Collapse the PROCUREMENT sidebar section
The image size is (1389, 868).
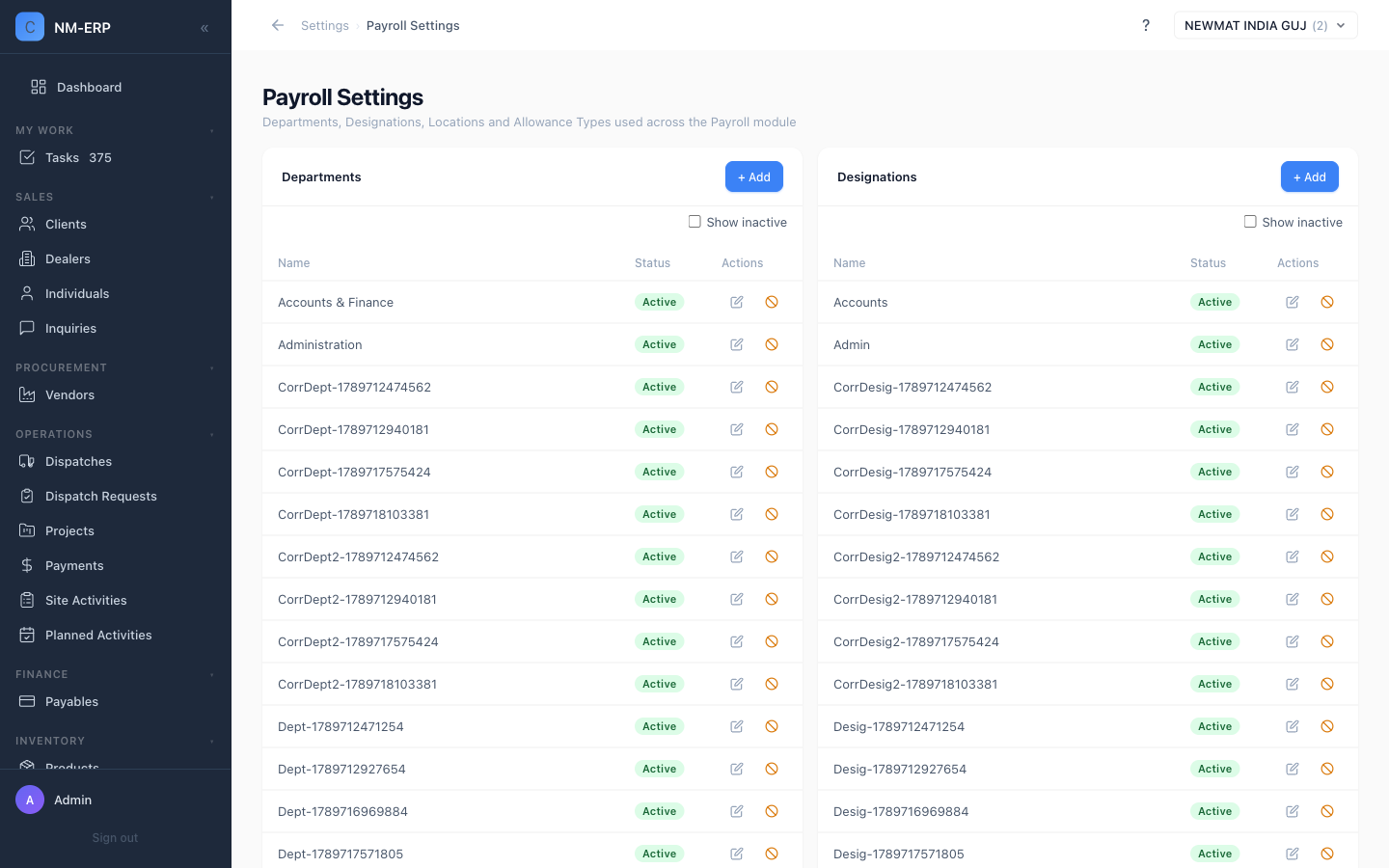coord(211,367)
